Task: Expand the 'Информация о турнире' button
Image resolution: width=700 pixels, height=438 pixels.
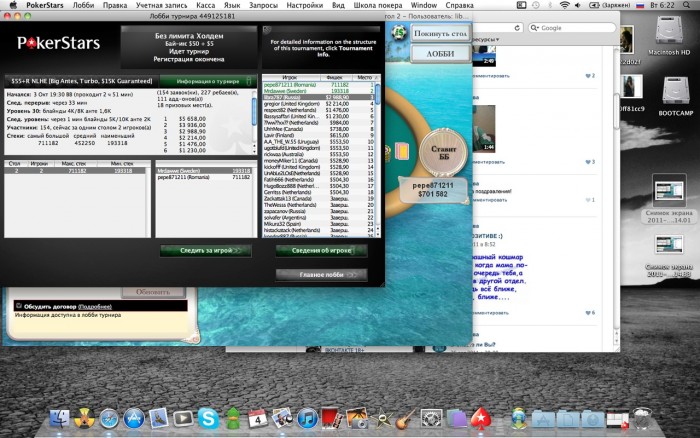Action: pyautogui.click(x=210, y=80)
